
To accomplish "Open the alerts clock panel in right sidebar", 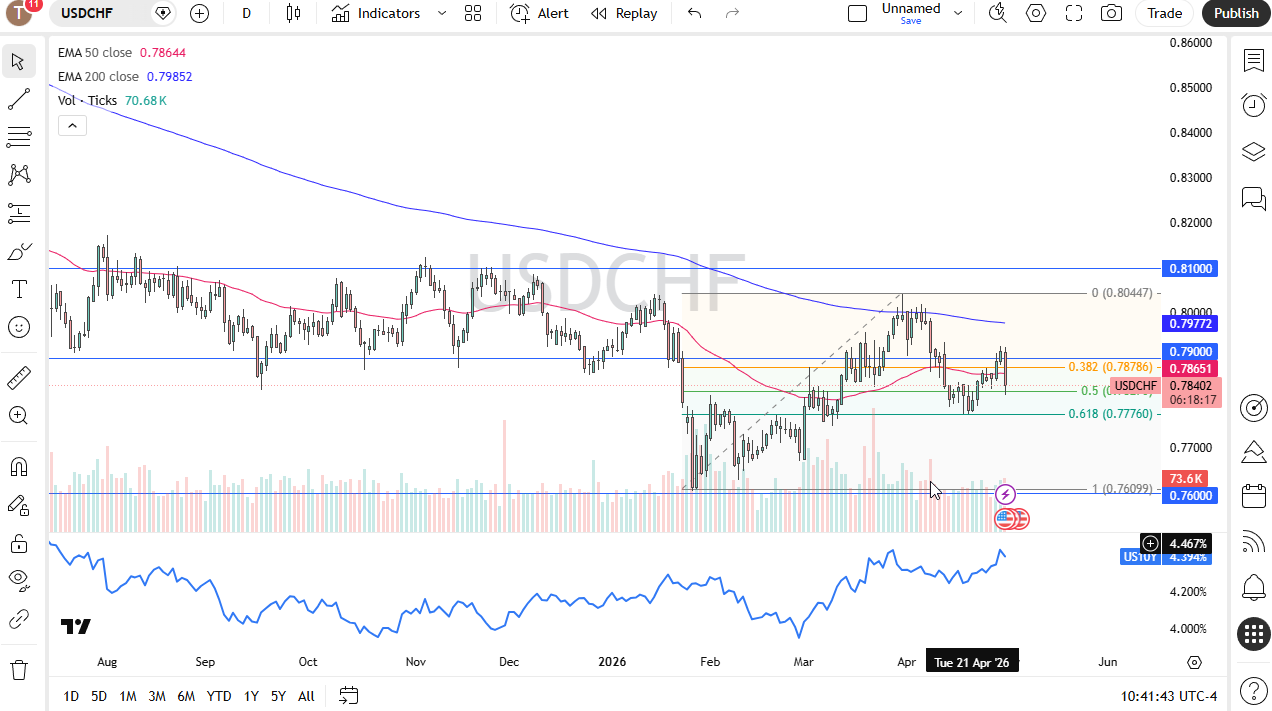I will coord(1253,105).
